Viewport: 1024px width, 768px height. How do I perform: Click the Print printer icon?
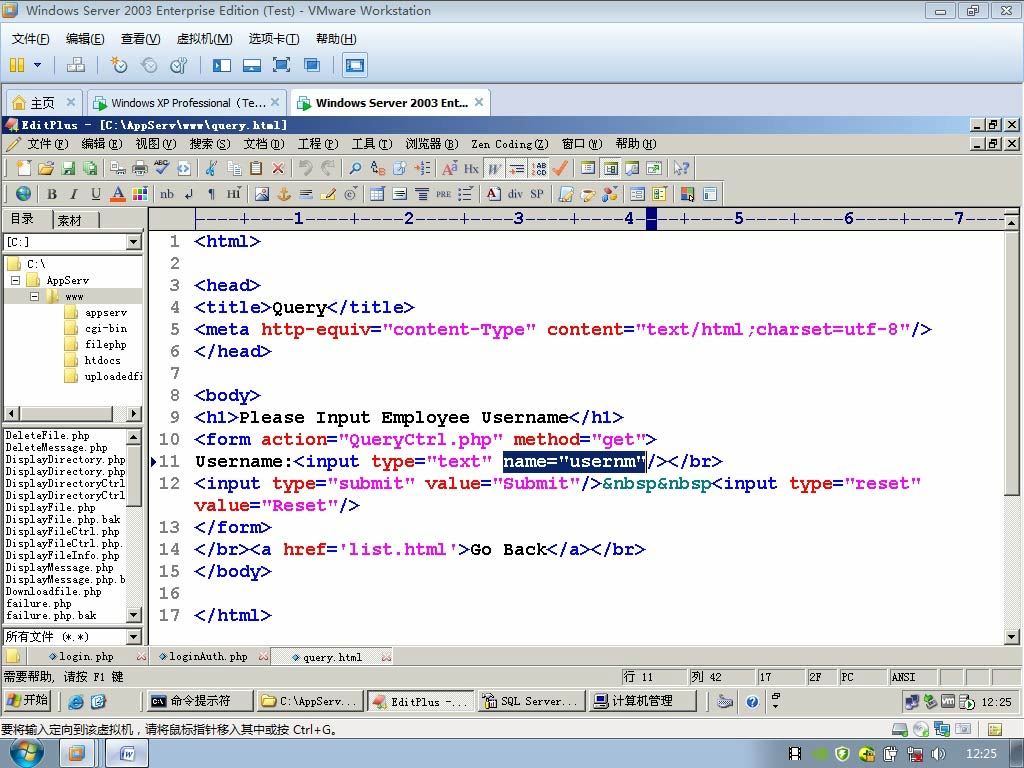pos(140,168)
